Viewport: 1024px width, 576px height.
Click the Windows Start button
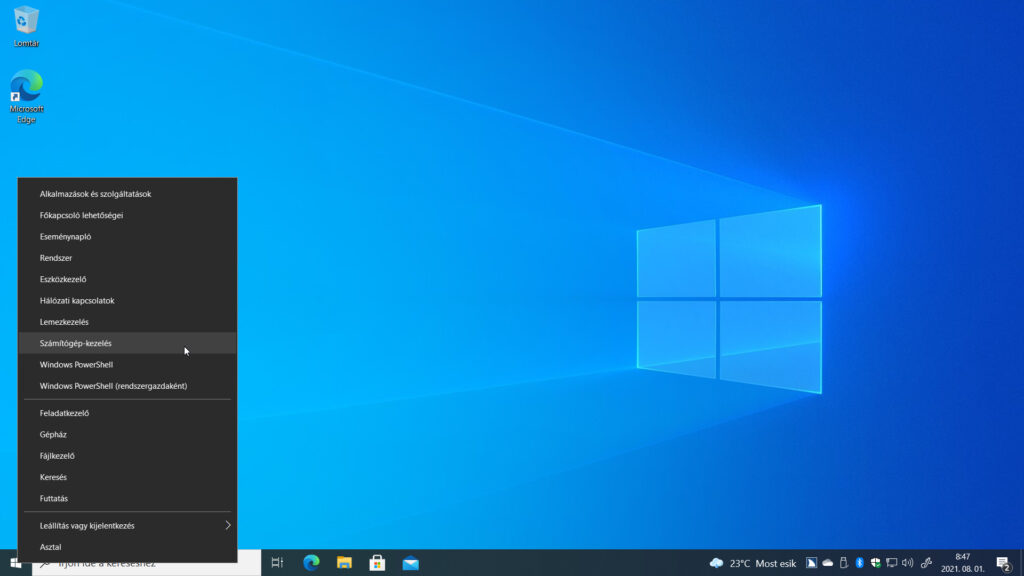pos(16,563)
